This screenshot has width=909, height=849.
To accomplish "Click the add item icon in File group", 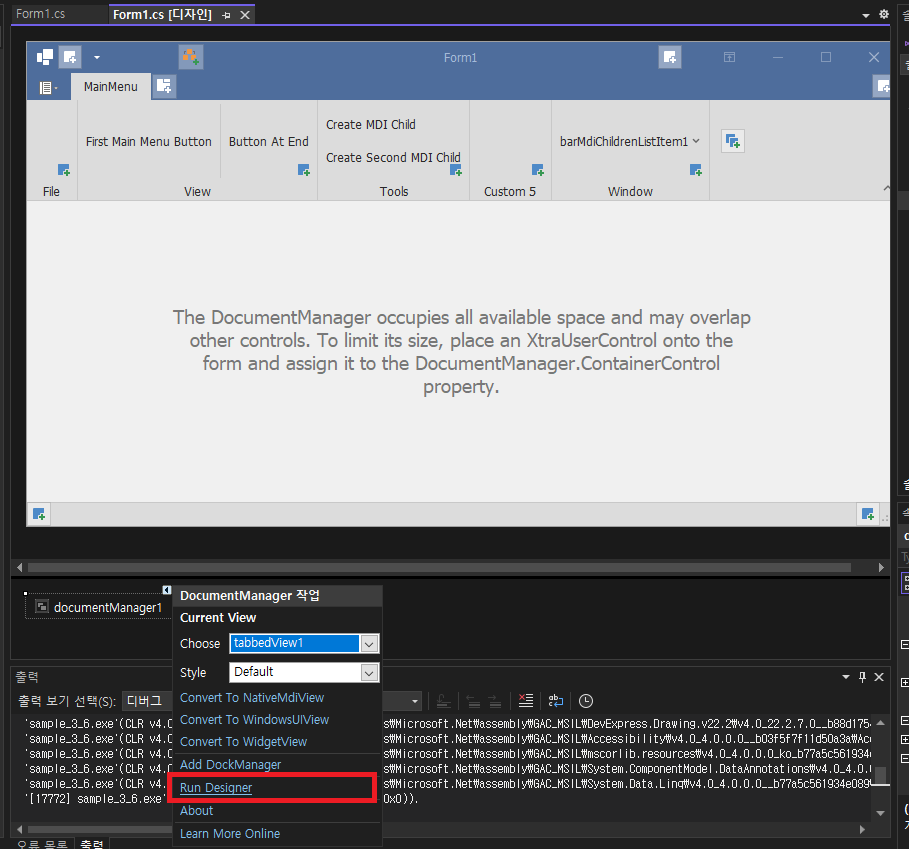I will (63, 170).
